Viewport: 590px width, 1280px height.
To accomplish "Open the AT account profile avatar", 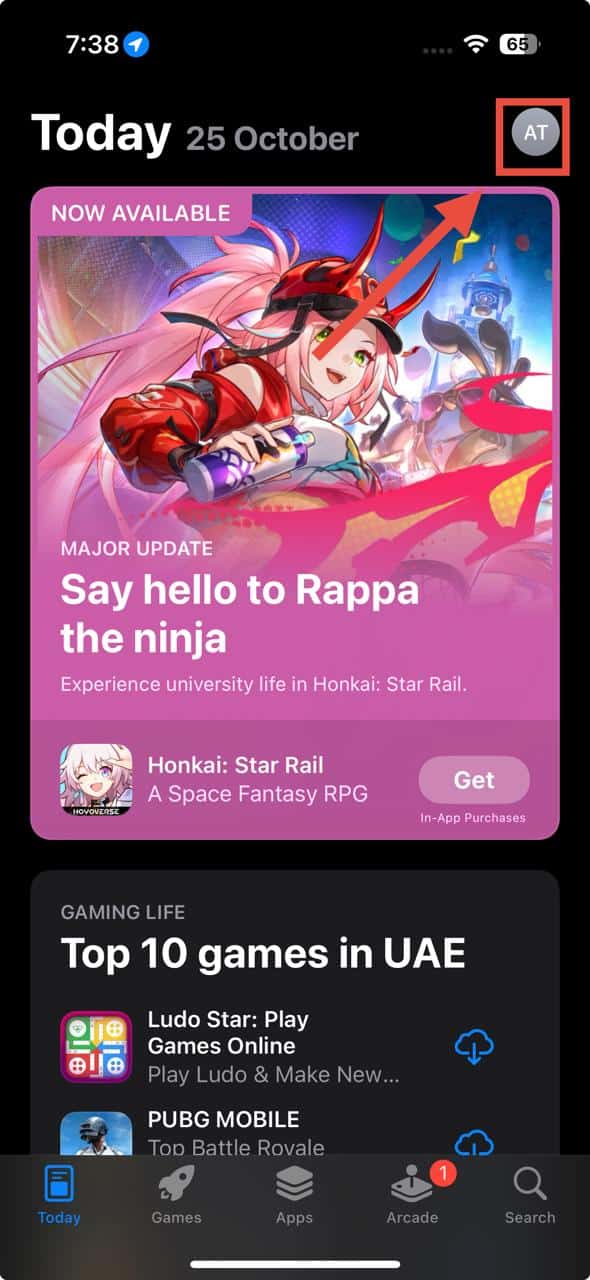I will [x=536, y=134].
